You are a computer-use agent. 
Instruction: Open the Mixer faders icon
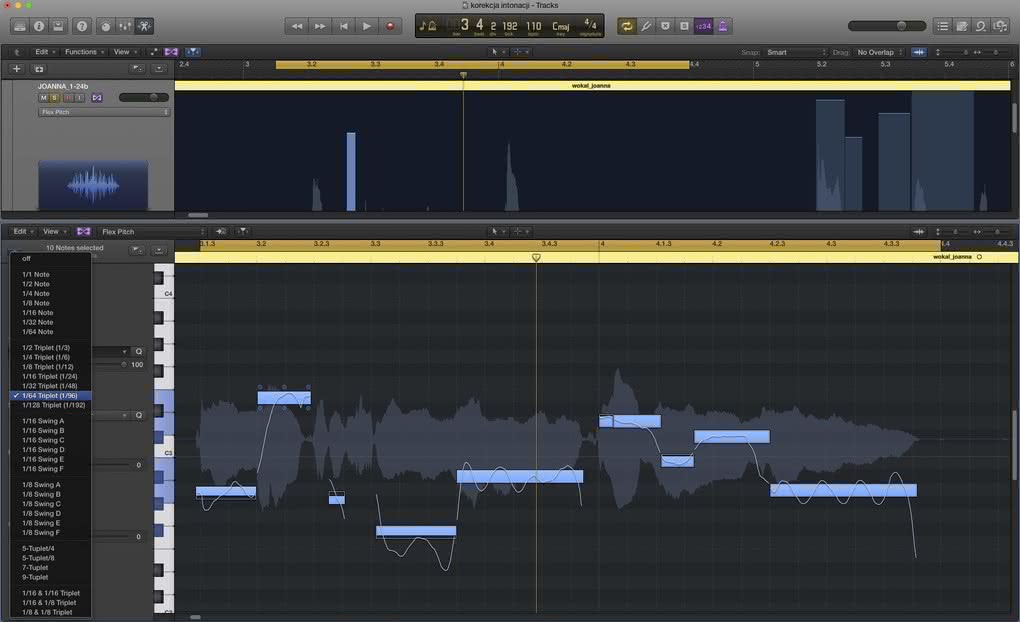coord(125,26)
